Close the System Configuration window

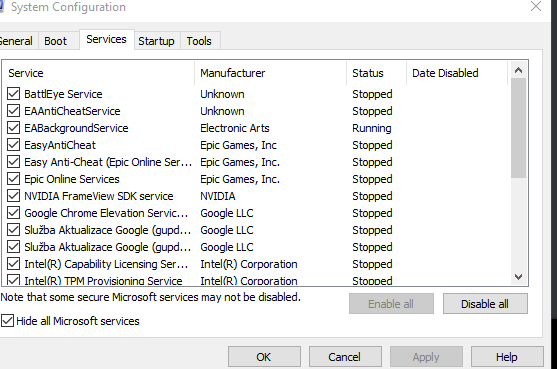pyautogui.click(x=536, y=6)
